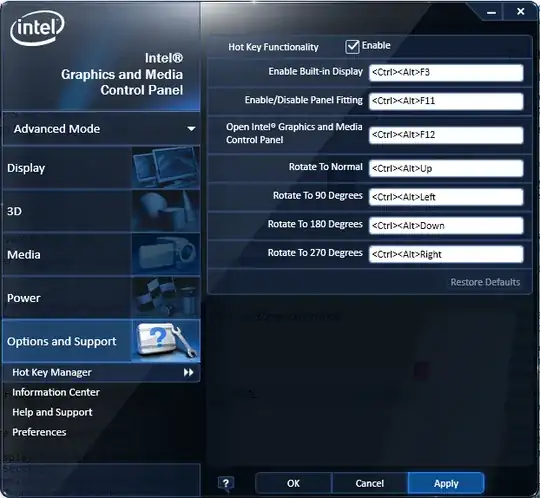The width and height of the screenshot is (540, 498).
Task: Open Media section camcorder thumbnail
Action: click(x=166, y=255)
